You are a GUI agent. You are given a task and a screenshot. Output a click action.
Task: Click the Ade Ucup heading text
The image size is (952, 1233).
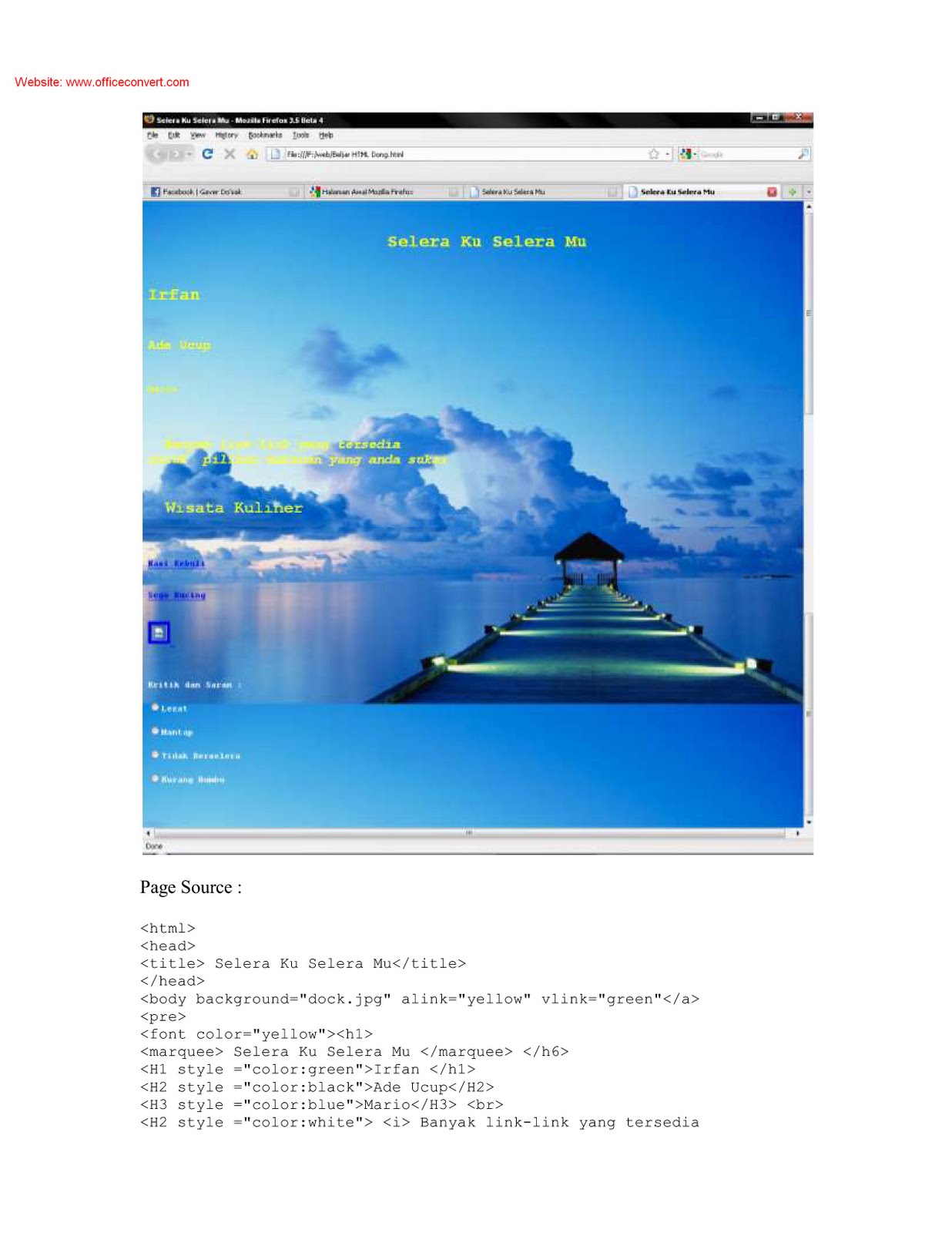[179, 344]
